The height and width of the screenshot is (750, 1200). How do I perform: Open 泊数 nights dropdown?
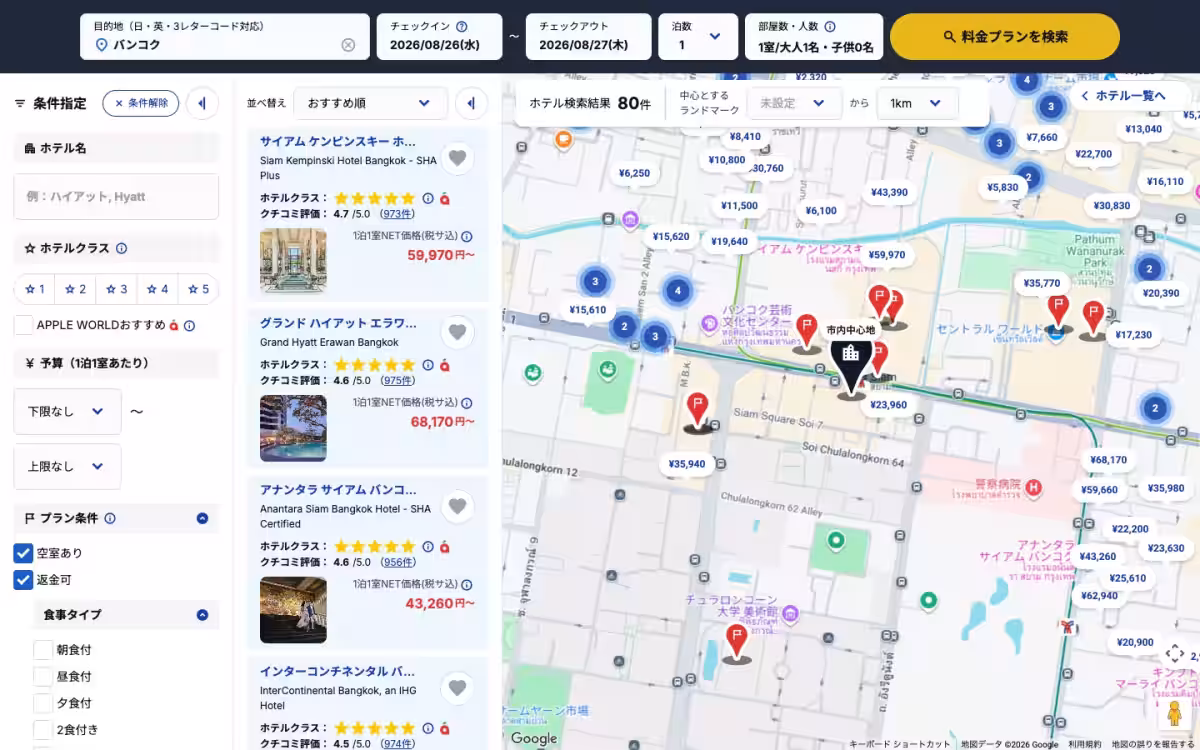click(698, 37)
